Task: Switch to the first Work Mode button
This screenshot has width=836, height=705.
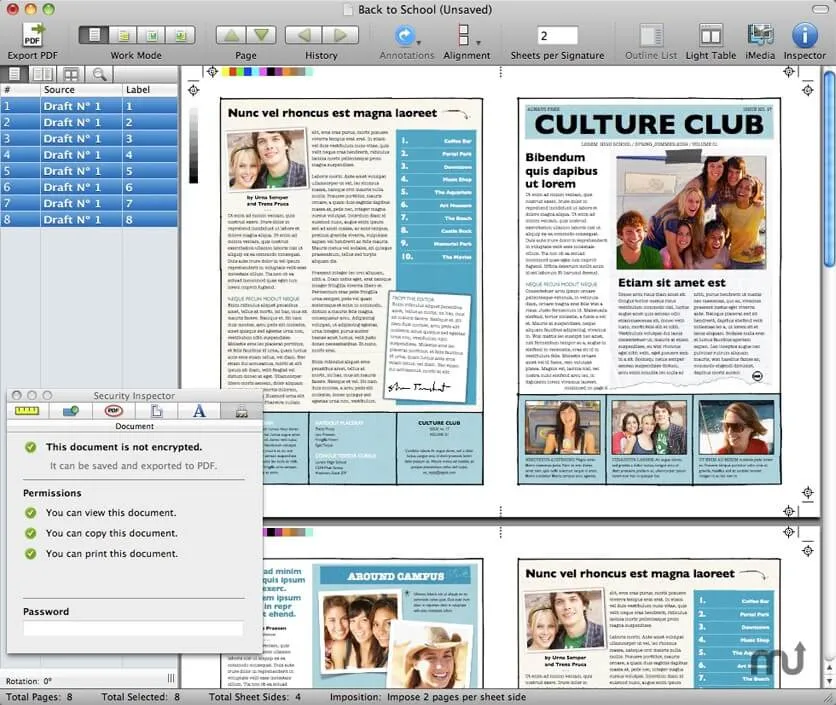Action: (x=94, y=35)
